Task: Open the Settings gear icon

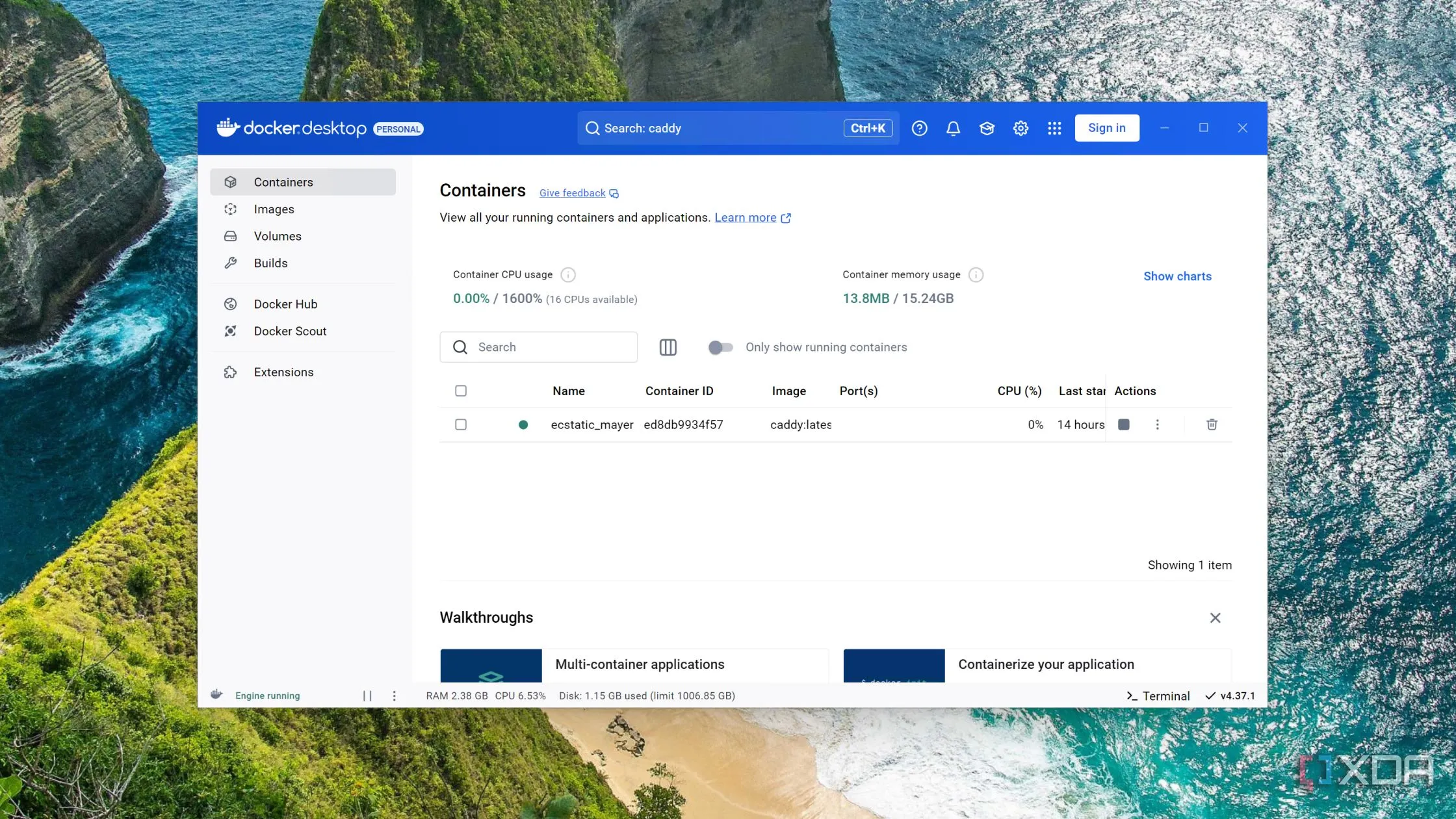Action: click(1020, 128)
